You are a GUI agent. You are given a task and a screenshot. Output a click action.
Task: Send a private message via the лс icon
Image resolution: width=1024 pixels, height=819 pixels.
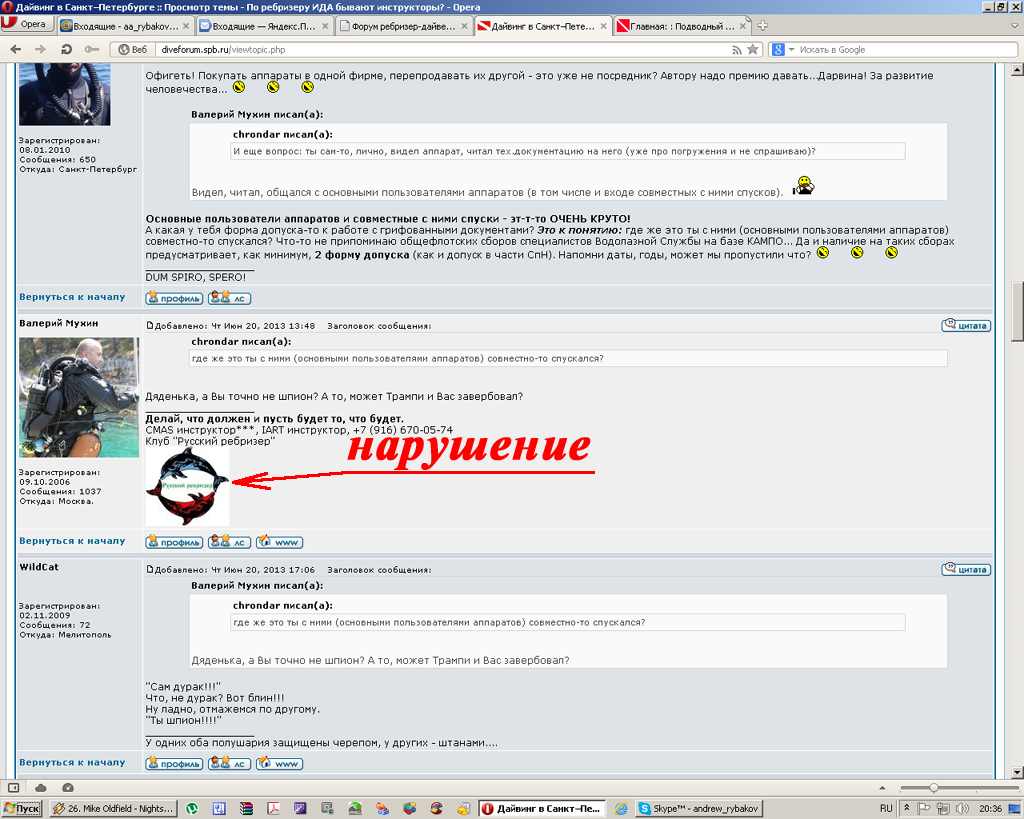pyautogui.click(x=229, y=541)
